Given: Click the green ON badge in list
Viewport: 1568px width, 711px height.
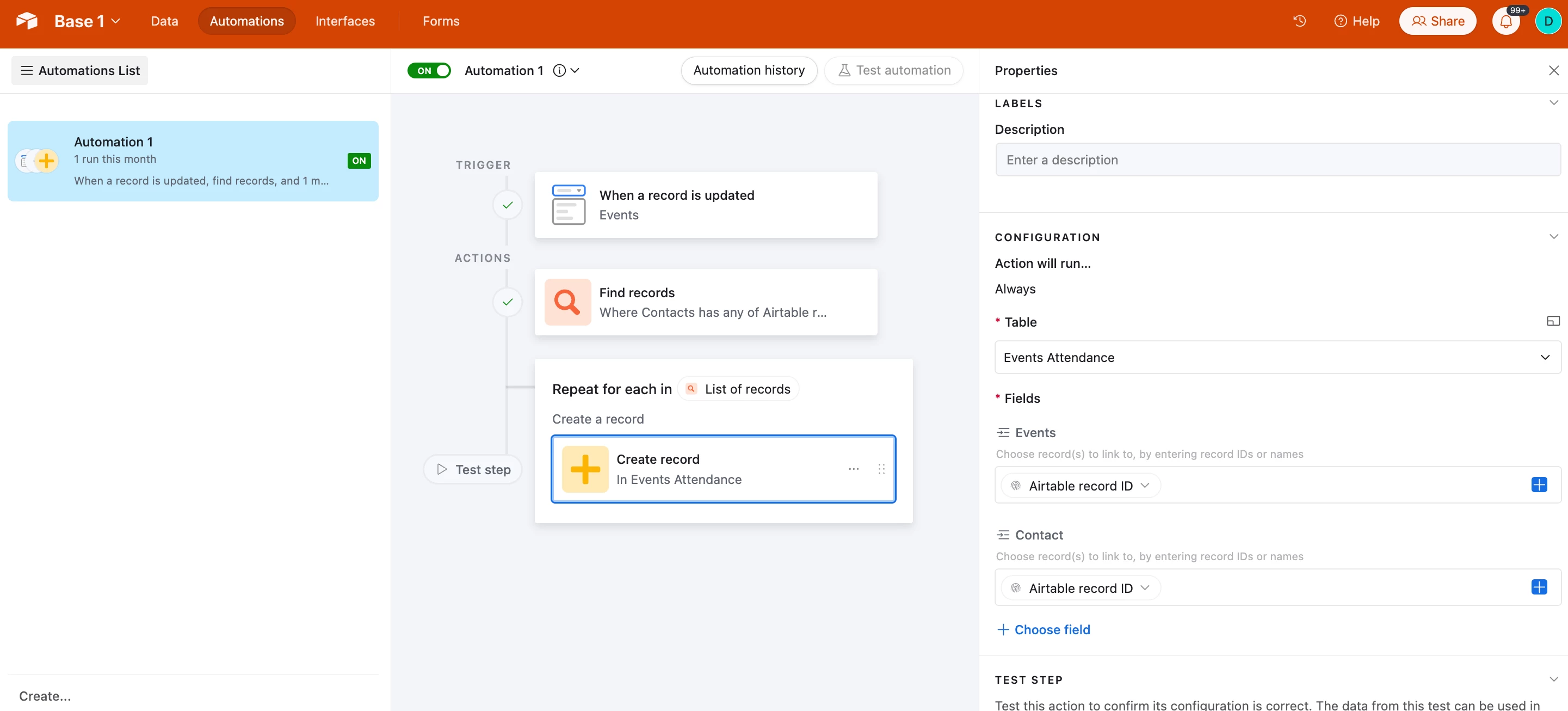Looking at the screenshot, I should pyautogui.click(x=359, y=161).
